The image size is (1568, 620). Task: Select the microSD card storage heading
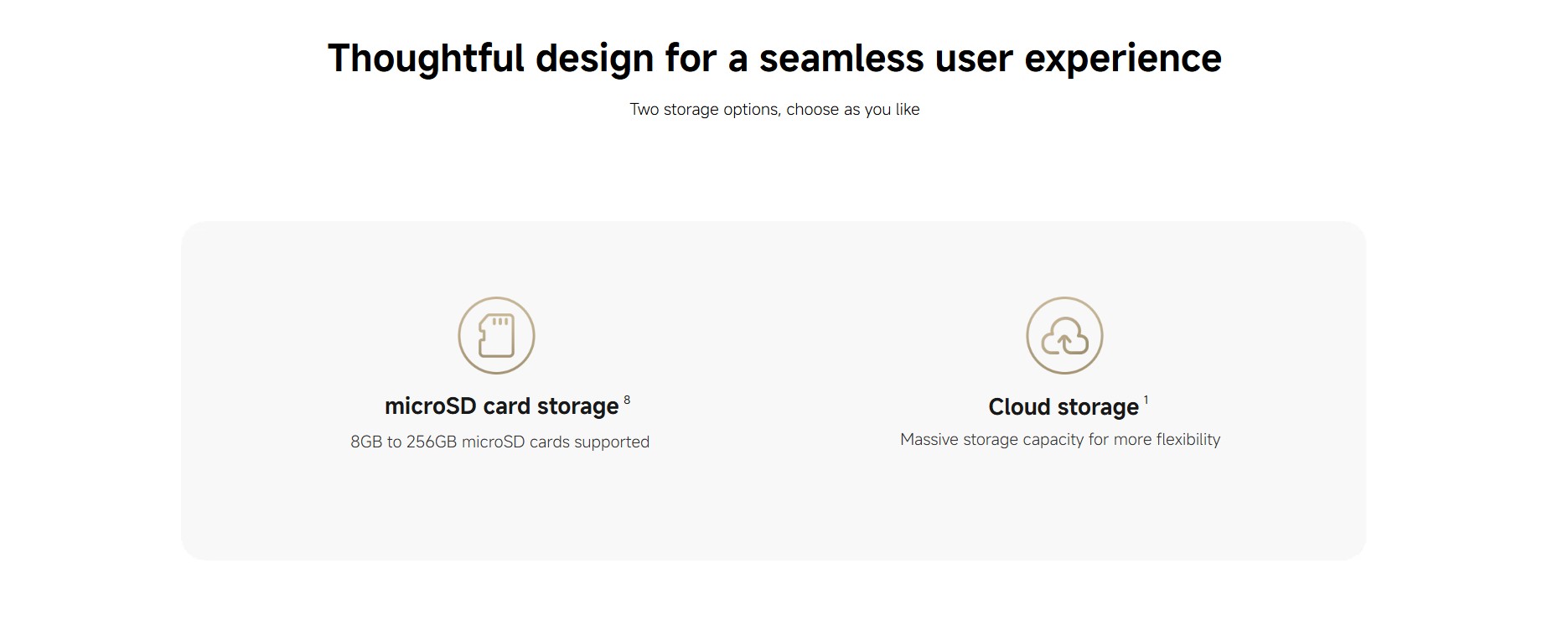(501, 406)
